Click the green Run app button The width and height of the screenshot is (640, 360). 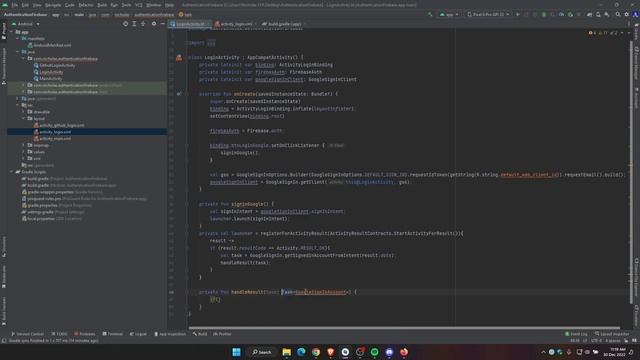pos(518,15)
